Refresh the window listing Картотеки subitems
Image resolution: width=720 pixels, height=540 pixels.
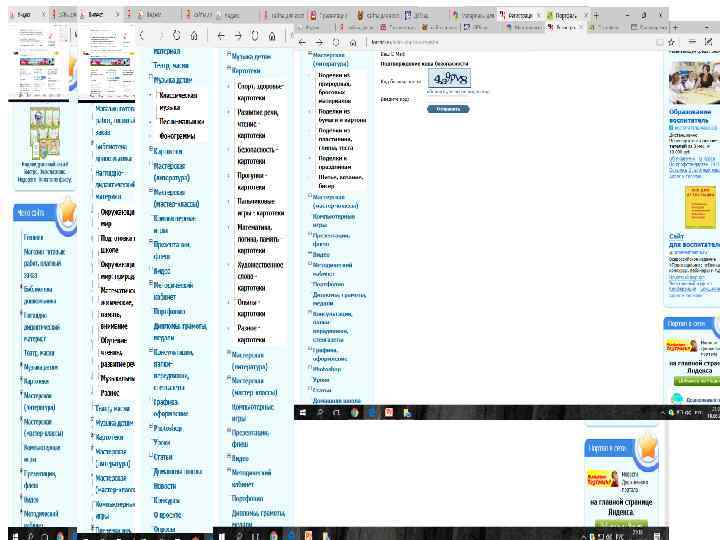255,35
